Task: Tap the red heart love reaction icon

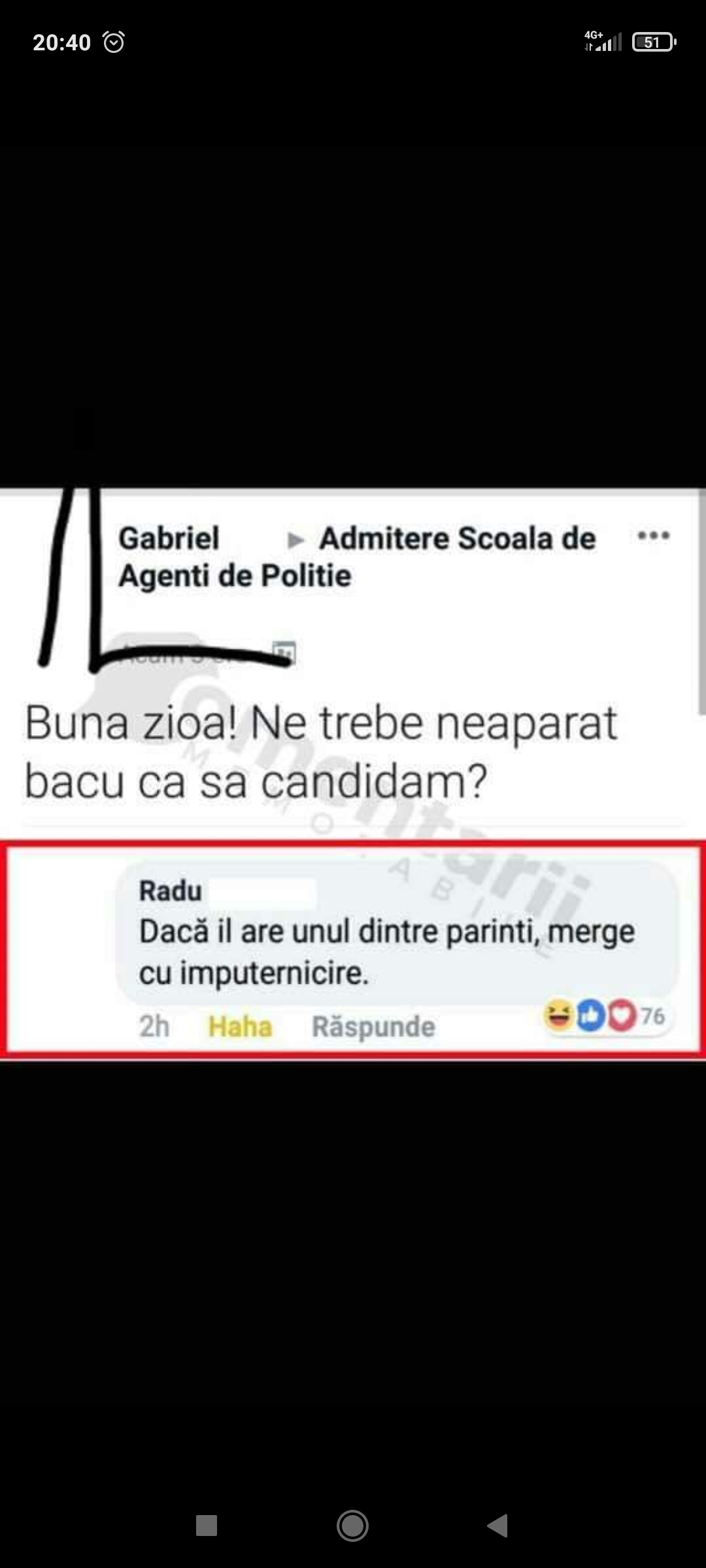Action: pyautogui.click(x=622, y=1016)
